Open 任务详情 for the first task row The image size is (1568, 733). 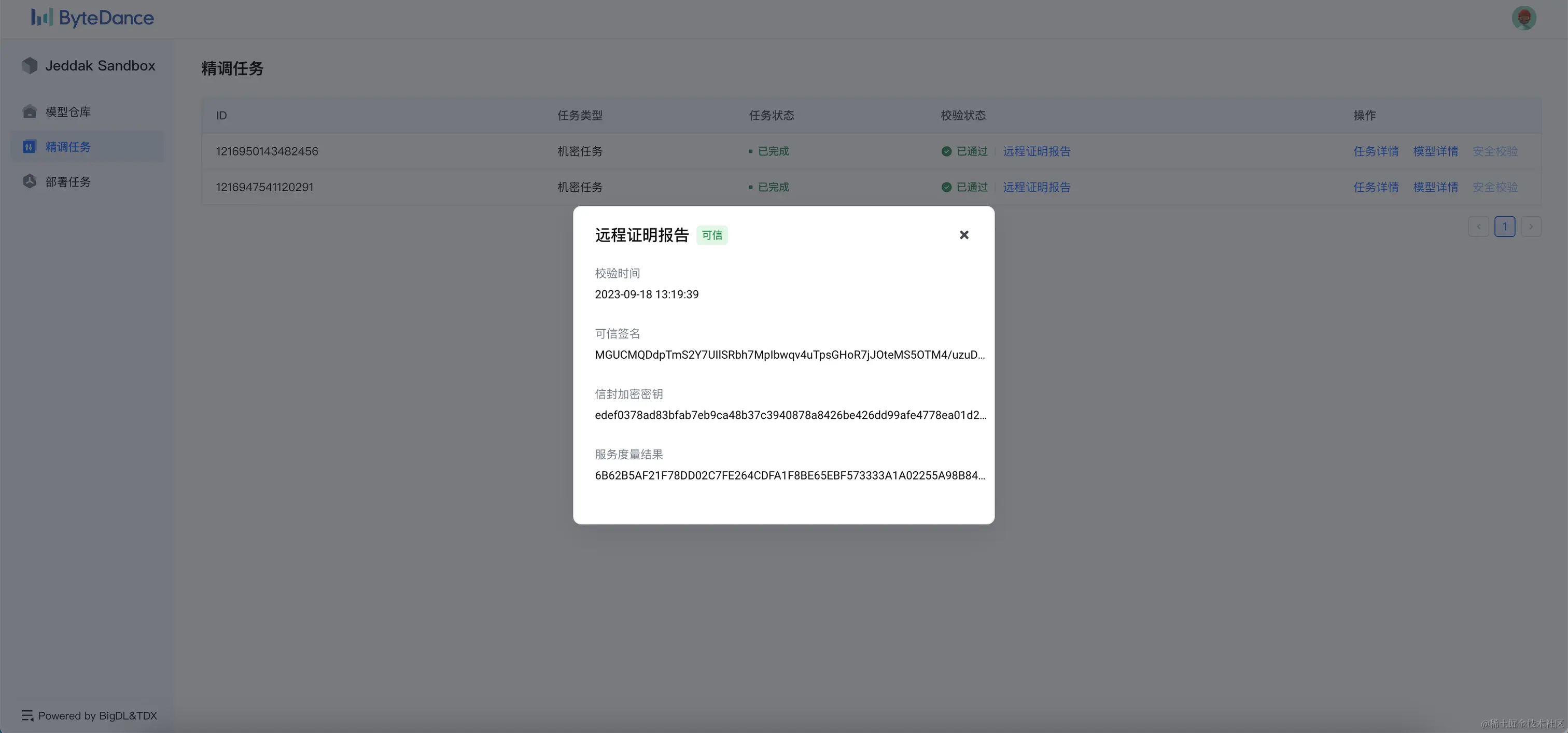1376,151
